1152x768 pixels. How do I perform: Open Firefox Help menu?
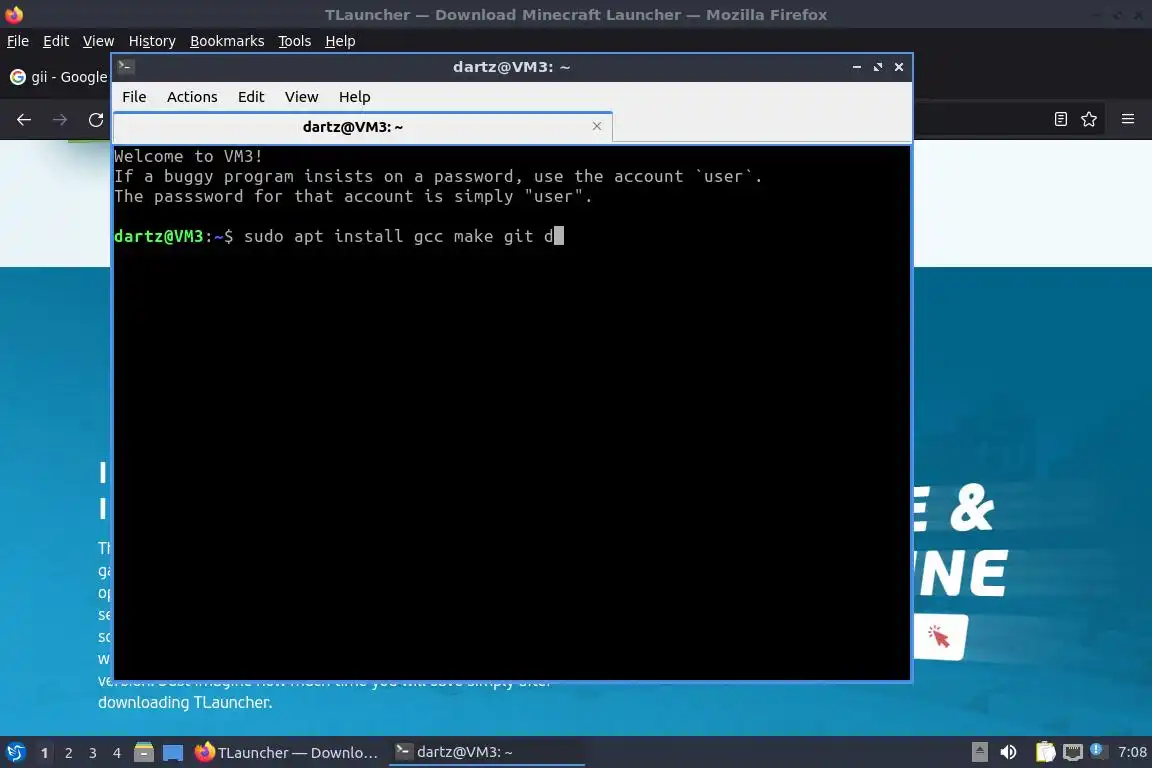pyautogui.click(x=340, y=41)
